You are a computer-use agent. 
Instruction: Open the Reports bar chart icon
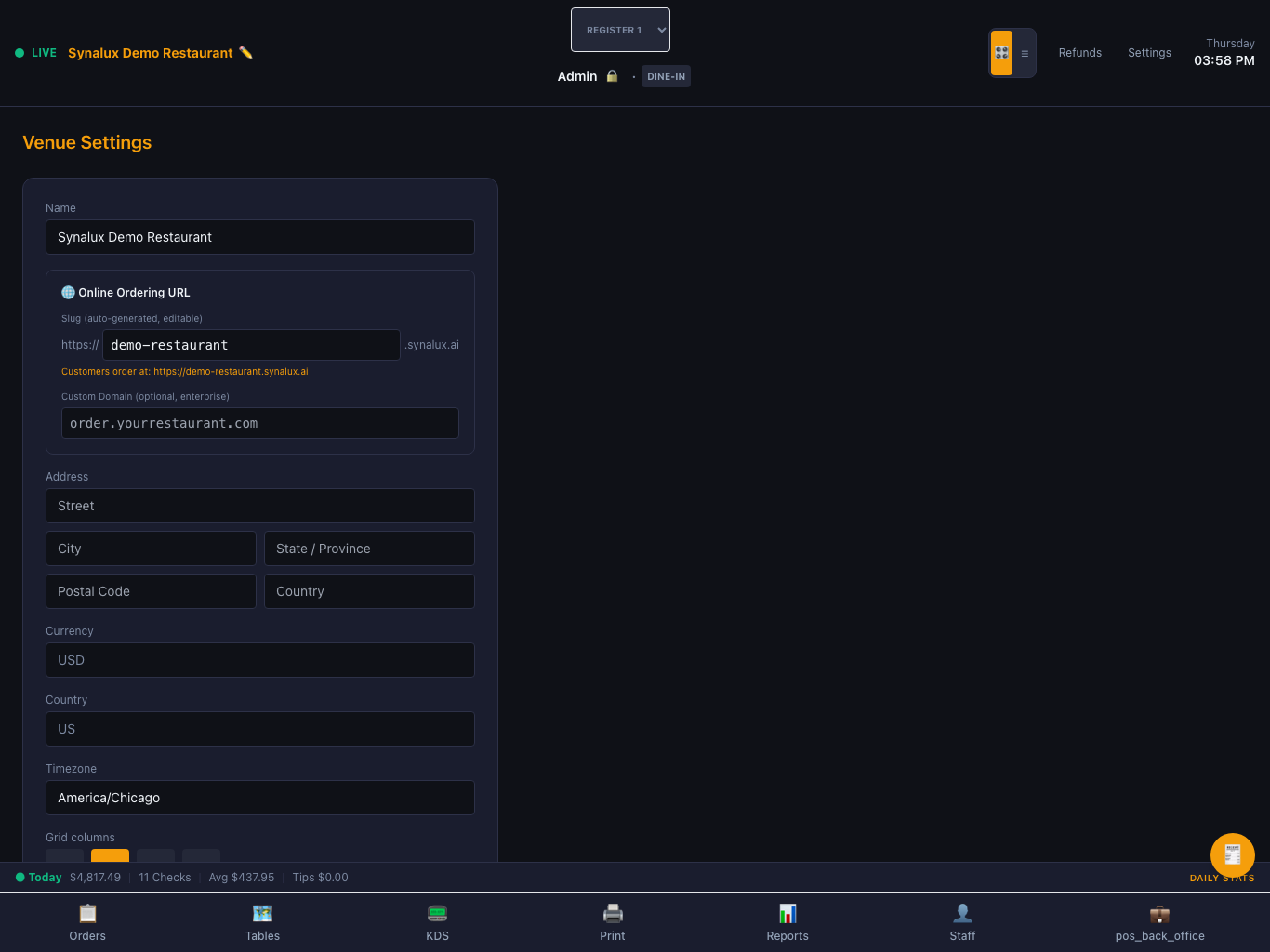point(787,913)
